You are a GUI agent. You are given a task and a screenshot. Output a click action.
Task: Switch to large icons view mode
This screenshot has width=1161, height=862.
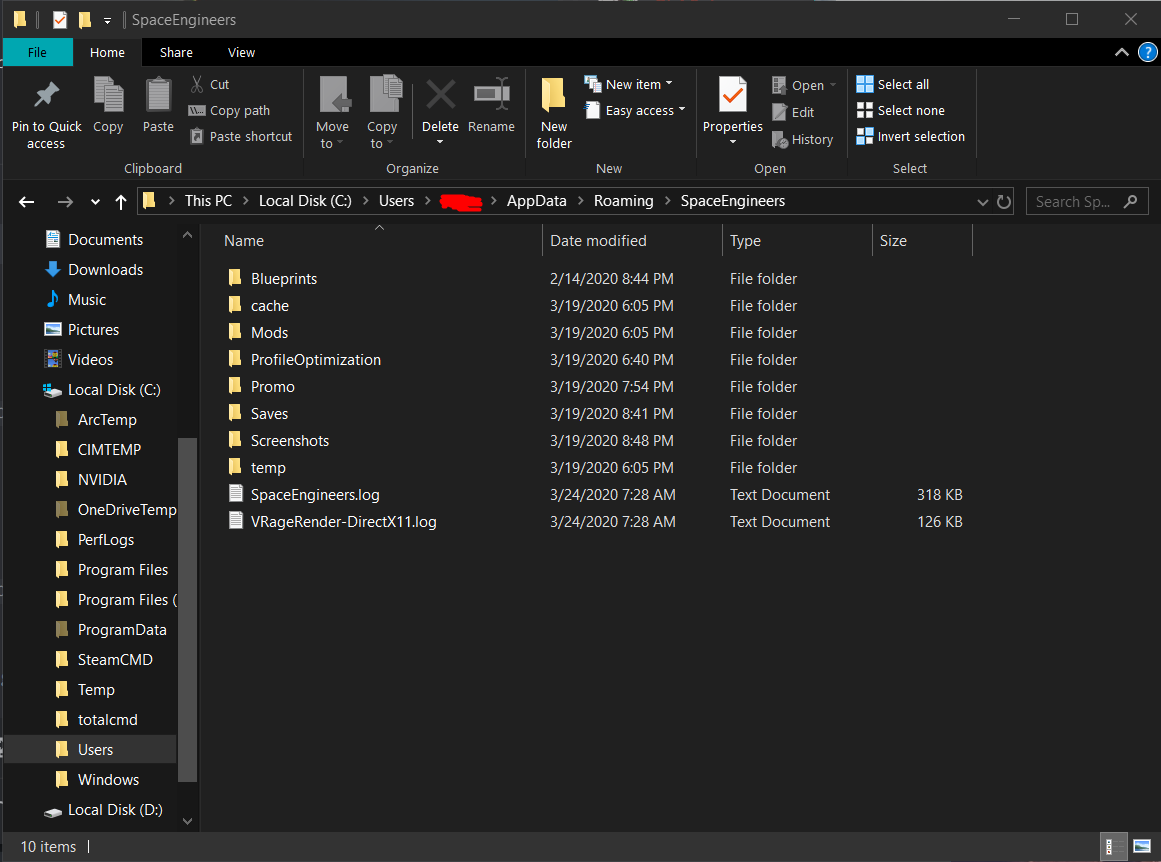tap(1142, 846)
